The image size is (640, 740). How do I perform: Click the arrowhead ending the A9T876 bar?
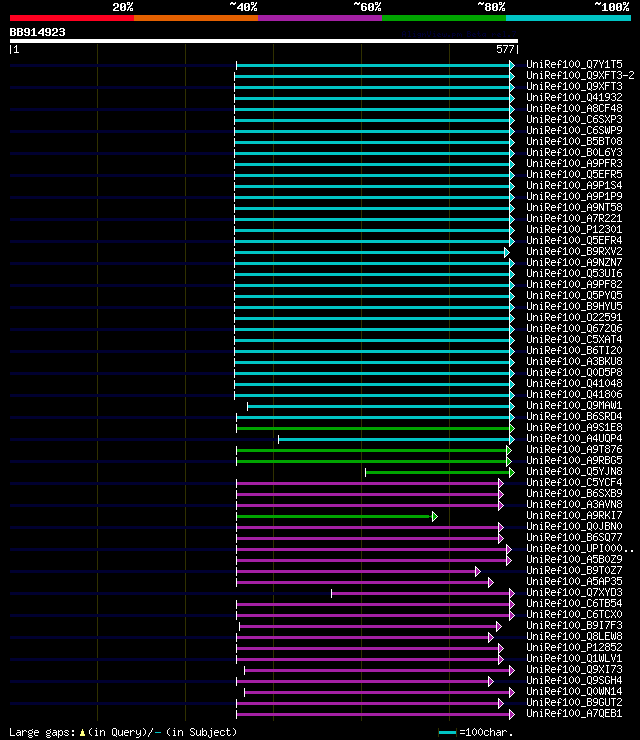point(508,450)
